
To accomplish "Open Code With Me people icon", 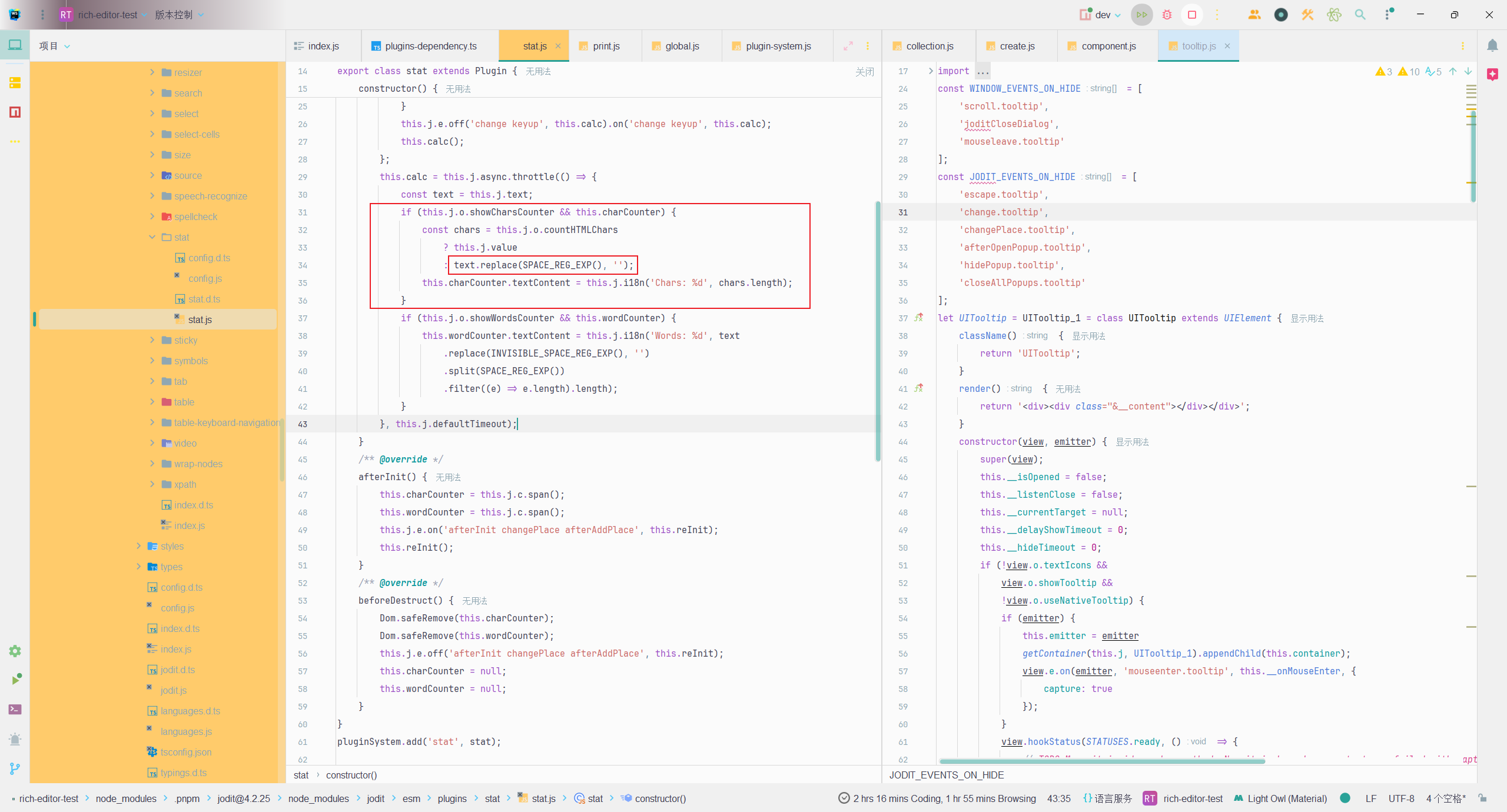I will (1254, 15).
